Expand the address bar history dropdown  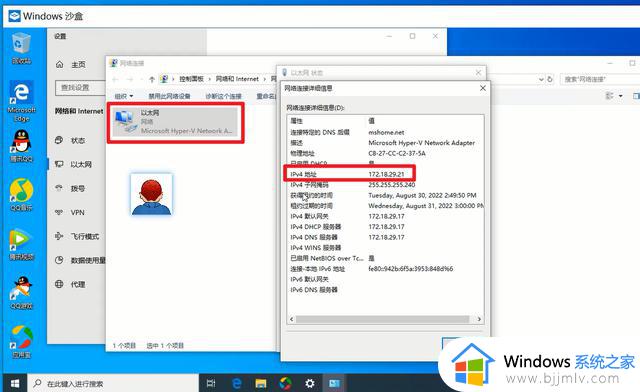coord(541,79)
